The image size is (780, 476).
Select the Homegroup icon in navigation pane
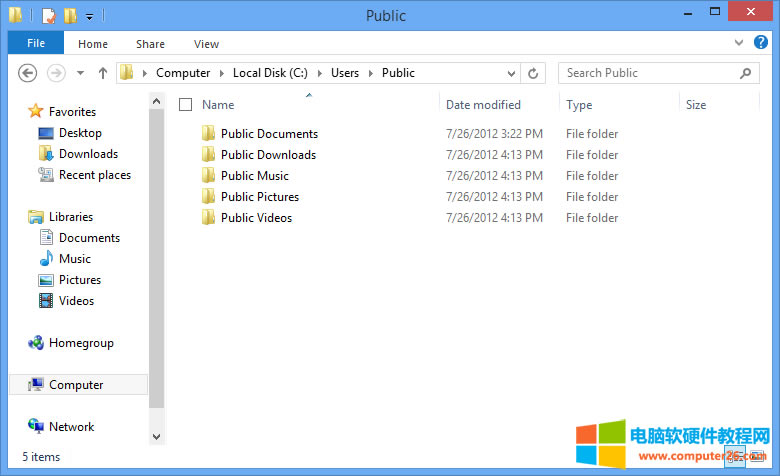click(36, 343)
